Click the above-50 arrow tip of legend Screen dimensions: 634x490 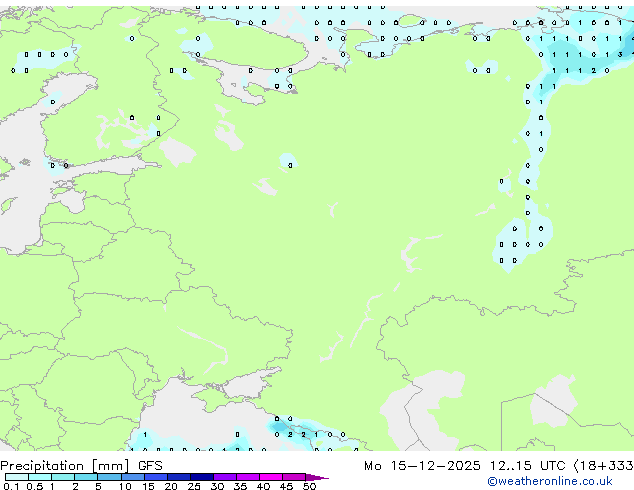317,477
